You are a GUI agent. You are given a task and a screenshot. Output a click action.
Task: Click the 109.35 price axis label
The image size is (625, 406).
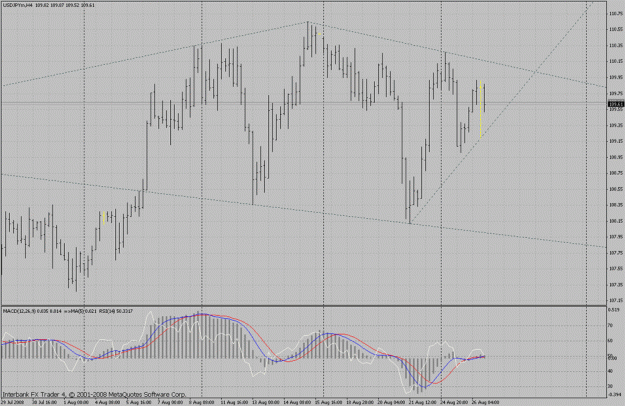click(x=616, y=125)
